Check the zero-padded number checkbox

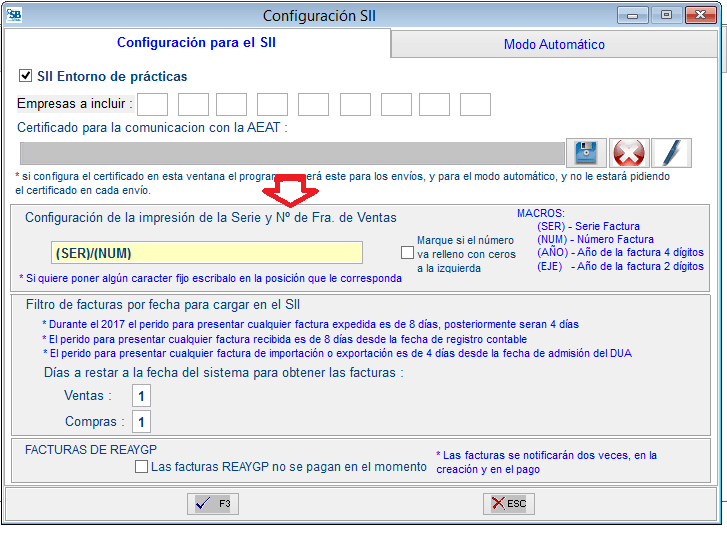tap(407, 253)
